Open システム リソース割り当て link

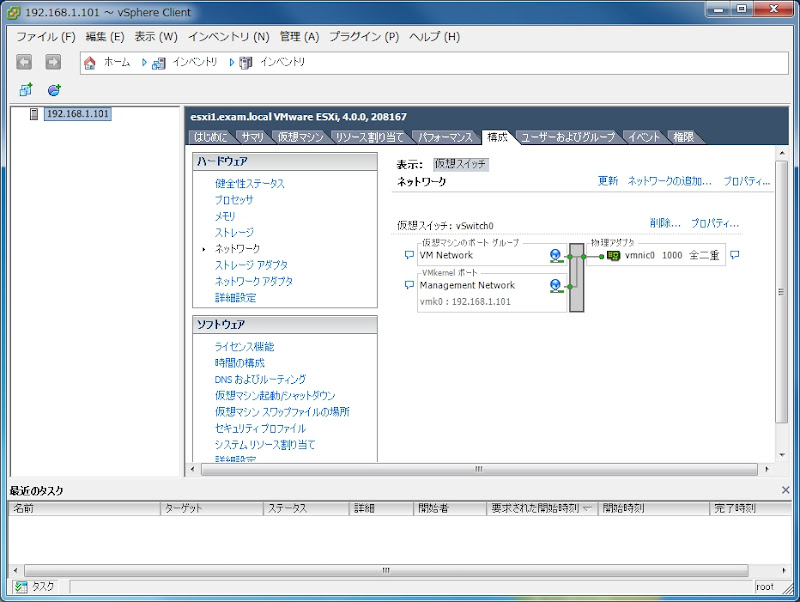265,445
